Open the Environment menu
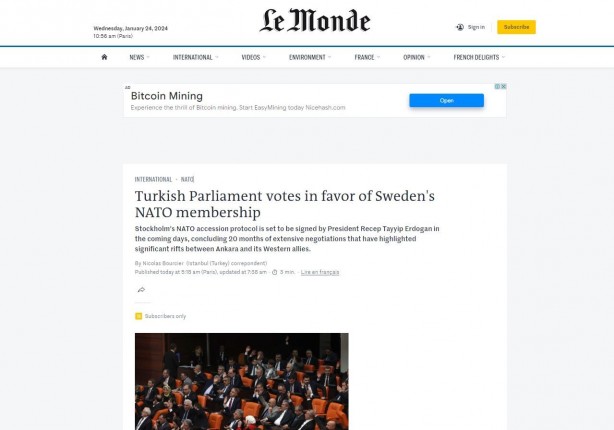 tap(310, 57)
